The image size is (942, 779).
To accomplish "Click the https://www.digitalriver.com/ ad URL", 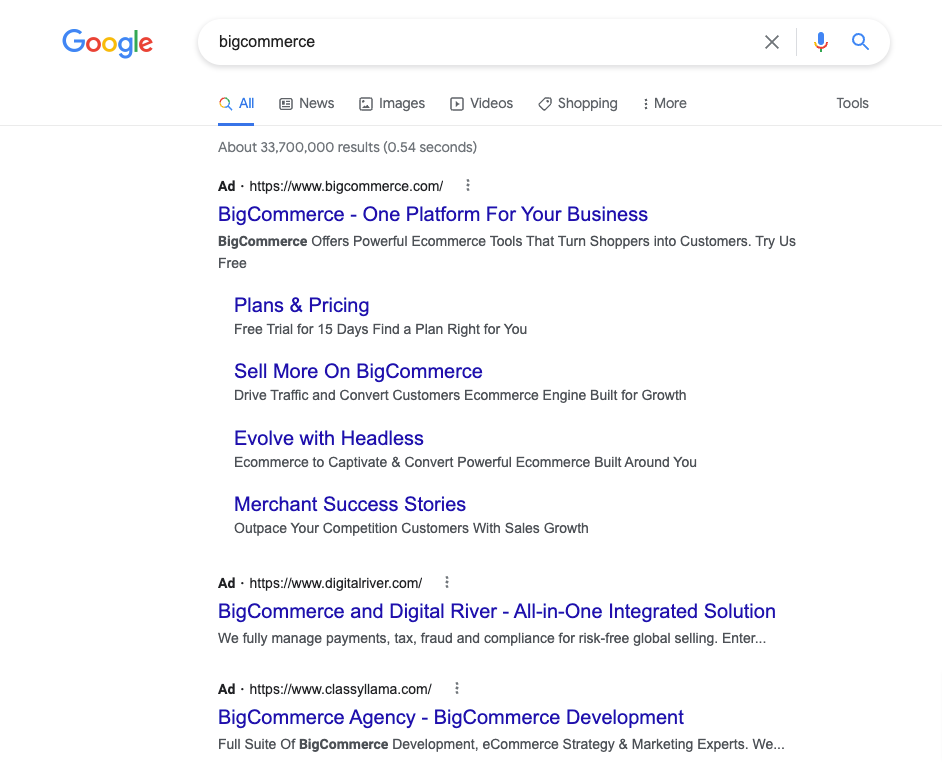I will click(335, 583).
